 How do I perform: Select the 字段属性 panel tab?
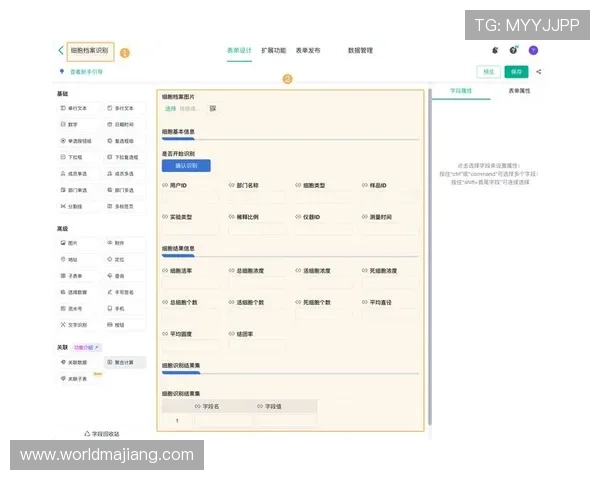pos(461,91)
